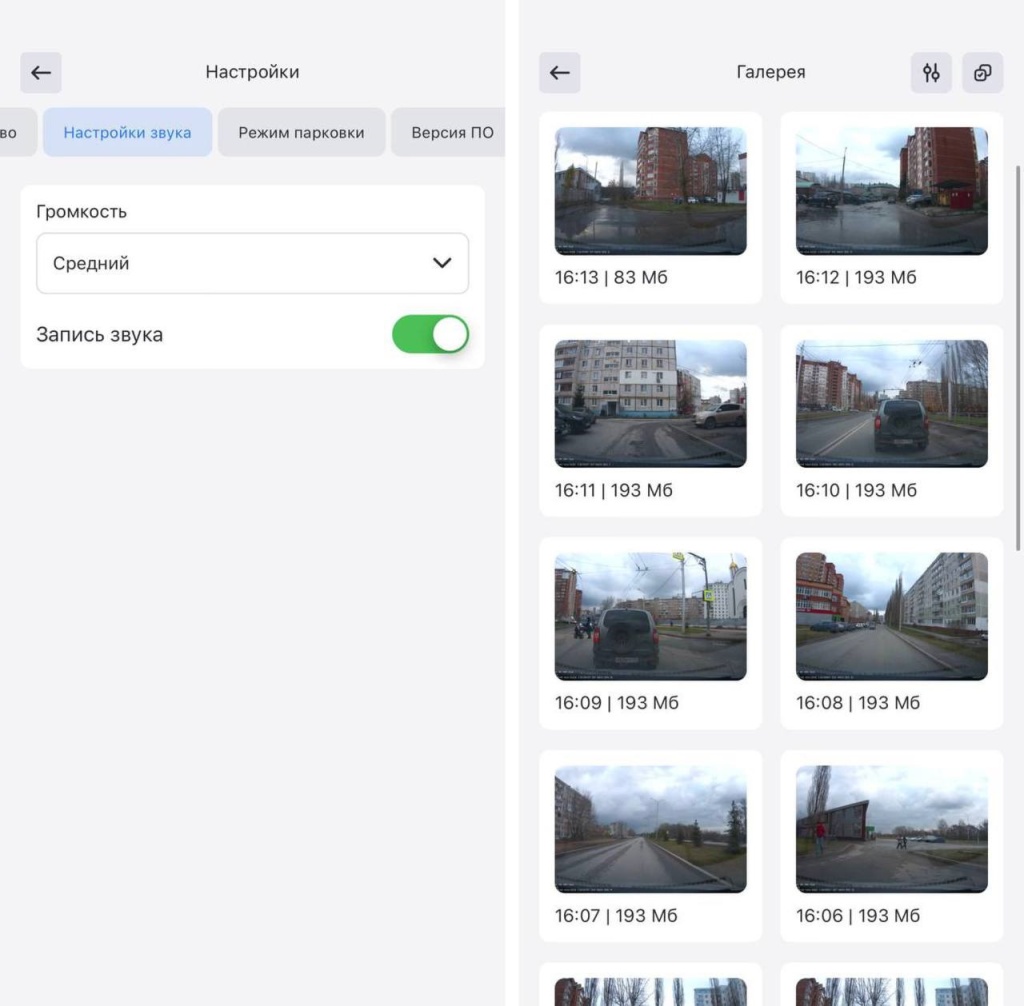Open the 16:13 video thumbnail, 83 Мб
The image size is (1024, 1006).
pyautogui.click(x=650, y=191)
